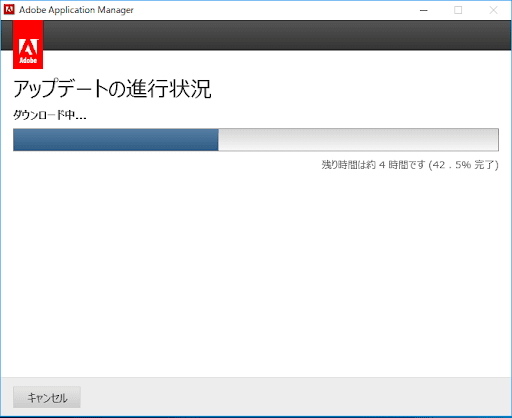Cancel the update with キャンセル button

coord(47,397)
